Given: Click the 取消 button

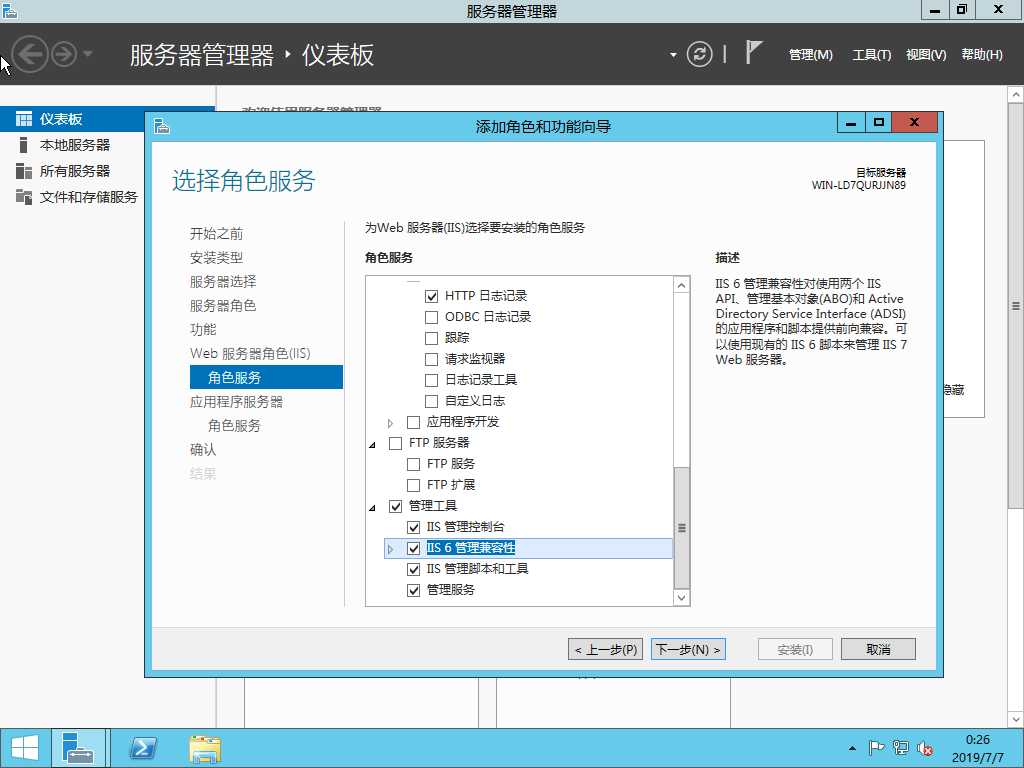Looking at the screenshot, I should [x=878, y=649].
